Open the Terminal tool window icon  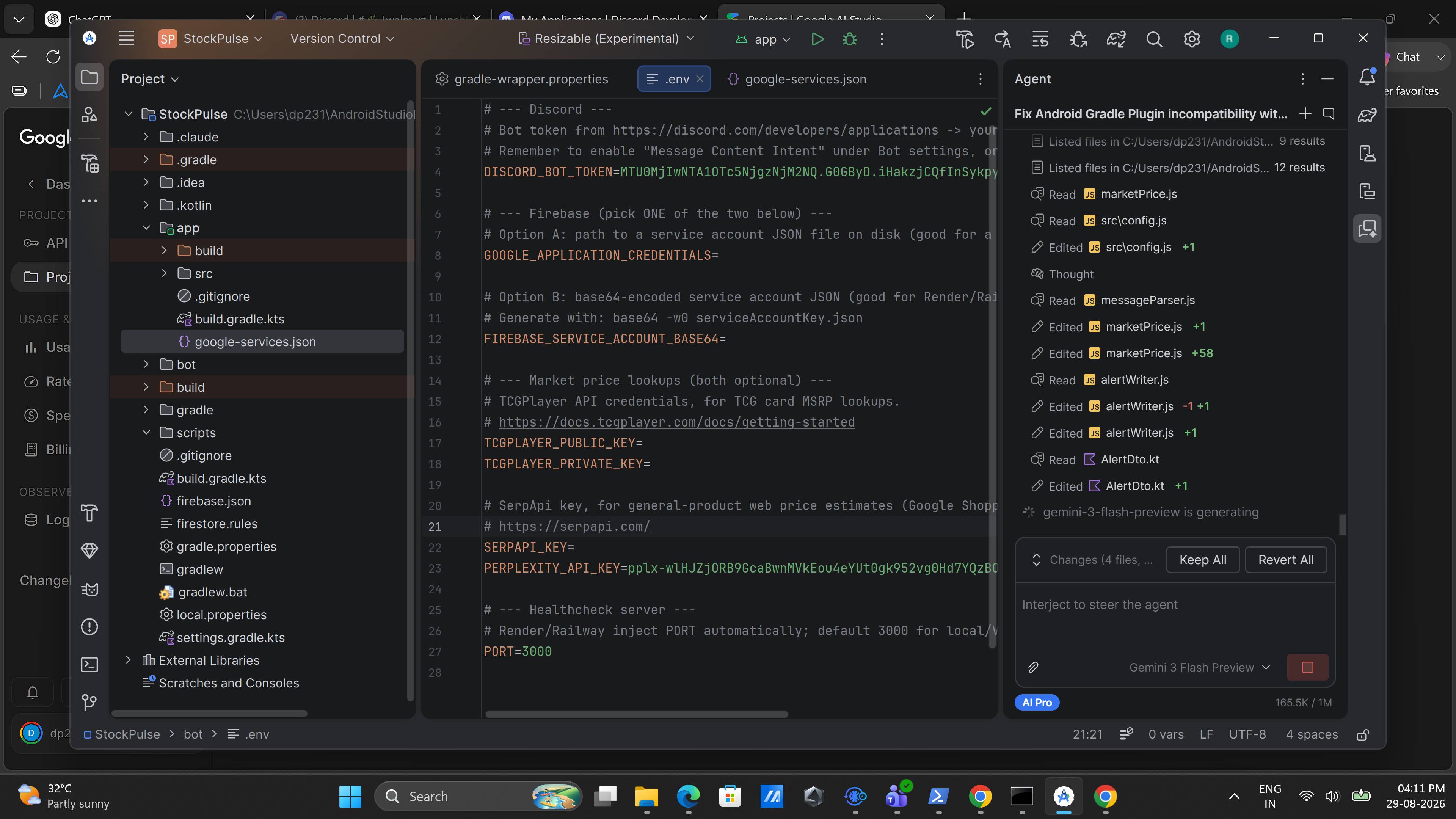point(89,665)
